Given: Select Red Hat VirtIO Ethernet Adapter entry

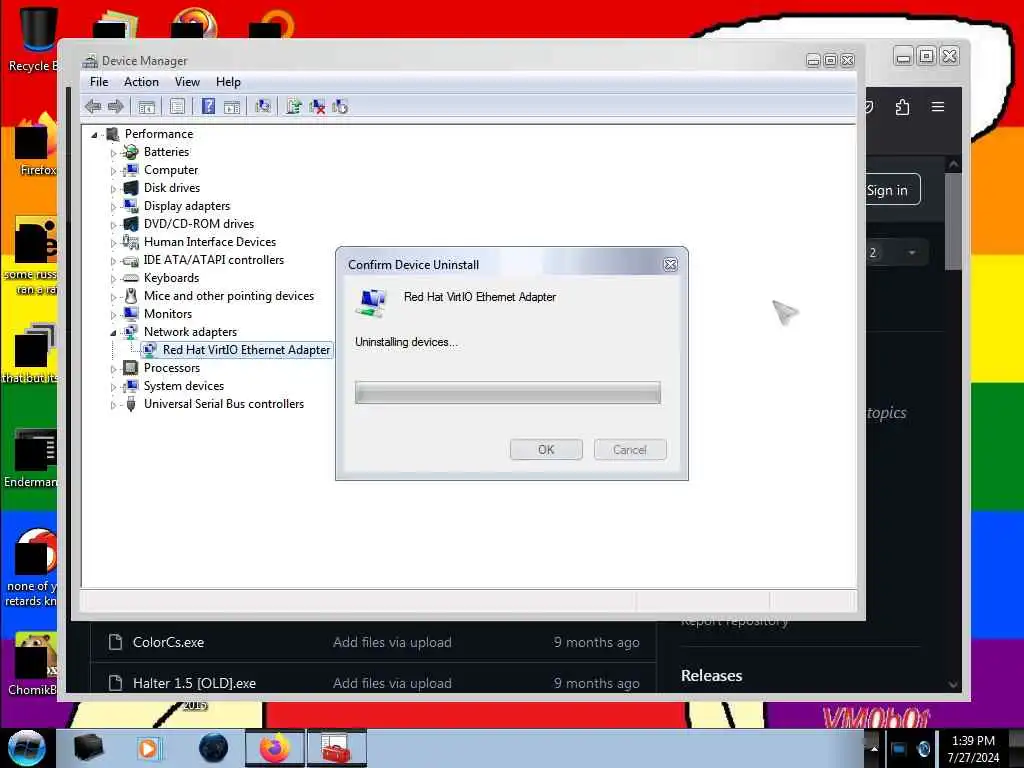Looking at the screenshot, I should click(x=246, y=350).
